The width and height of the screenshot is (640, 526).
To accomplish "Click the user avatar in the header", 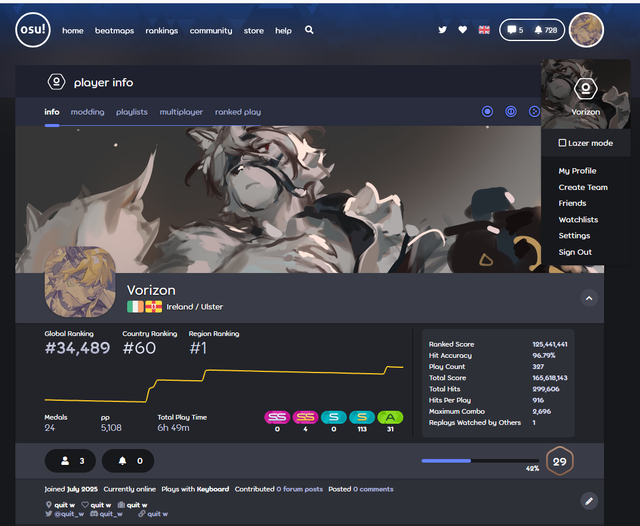I will pyautogui.click(x=586, y=30).
